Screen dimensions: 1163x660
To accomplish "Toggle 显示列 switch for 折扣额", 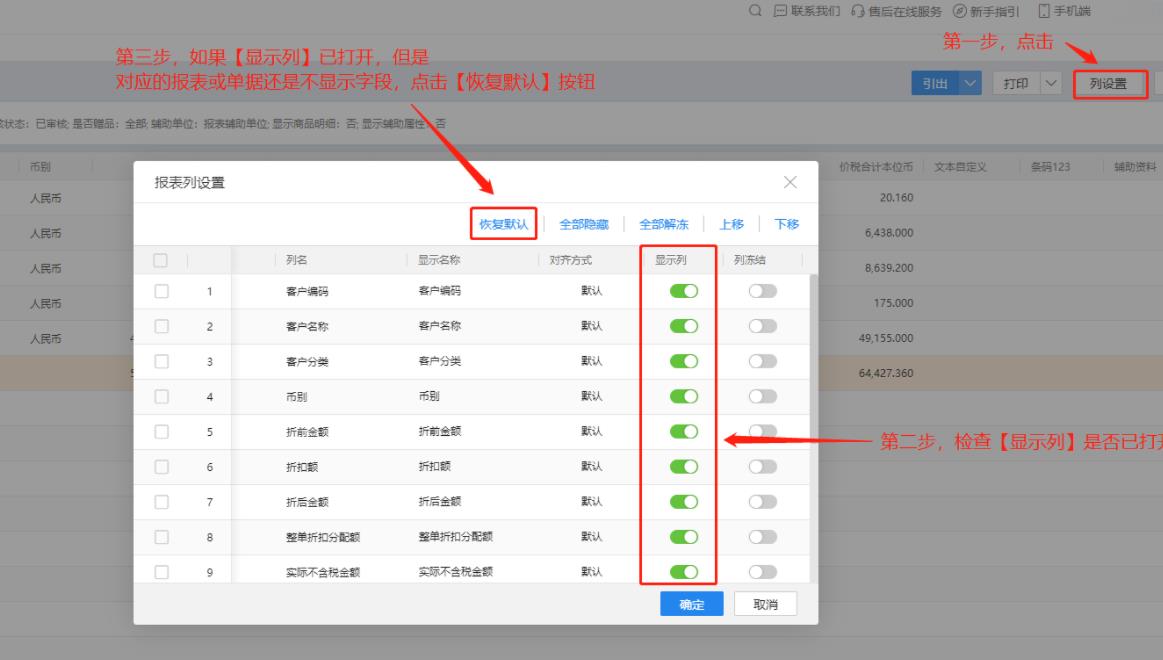I will 684,466.
